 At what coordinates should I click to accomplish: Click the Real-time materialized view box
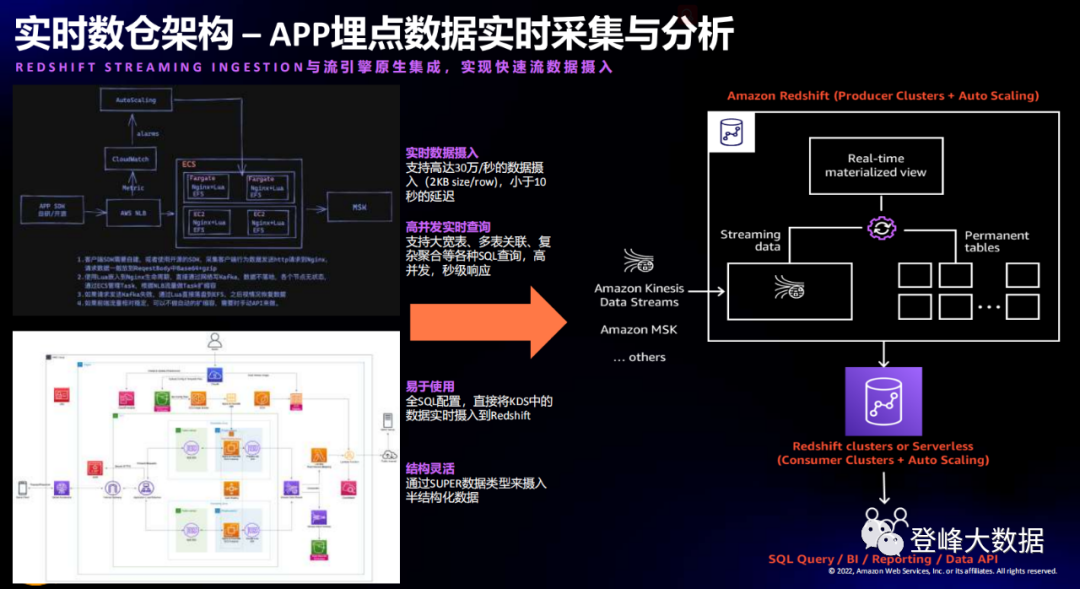[x=876, y=165]
